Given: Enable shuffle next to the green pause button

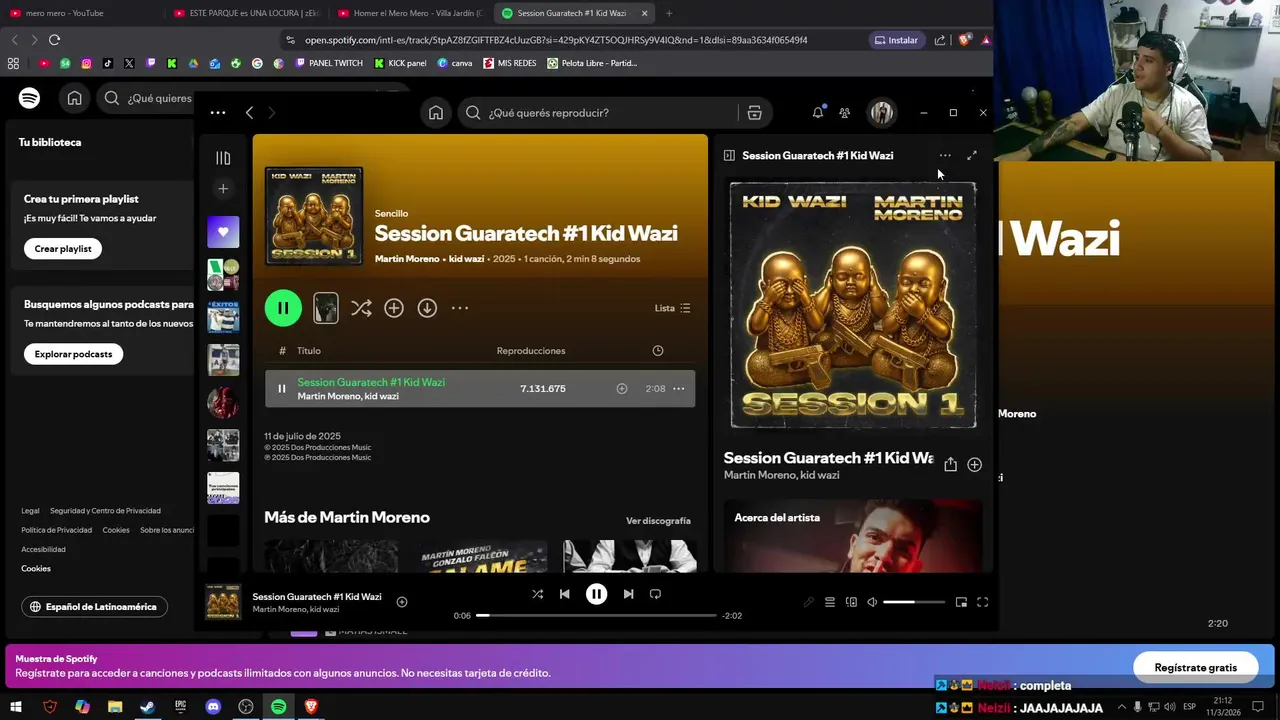Looking at the screenshot, I should click(361, 308).
